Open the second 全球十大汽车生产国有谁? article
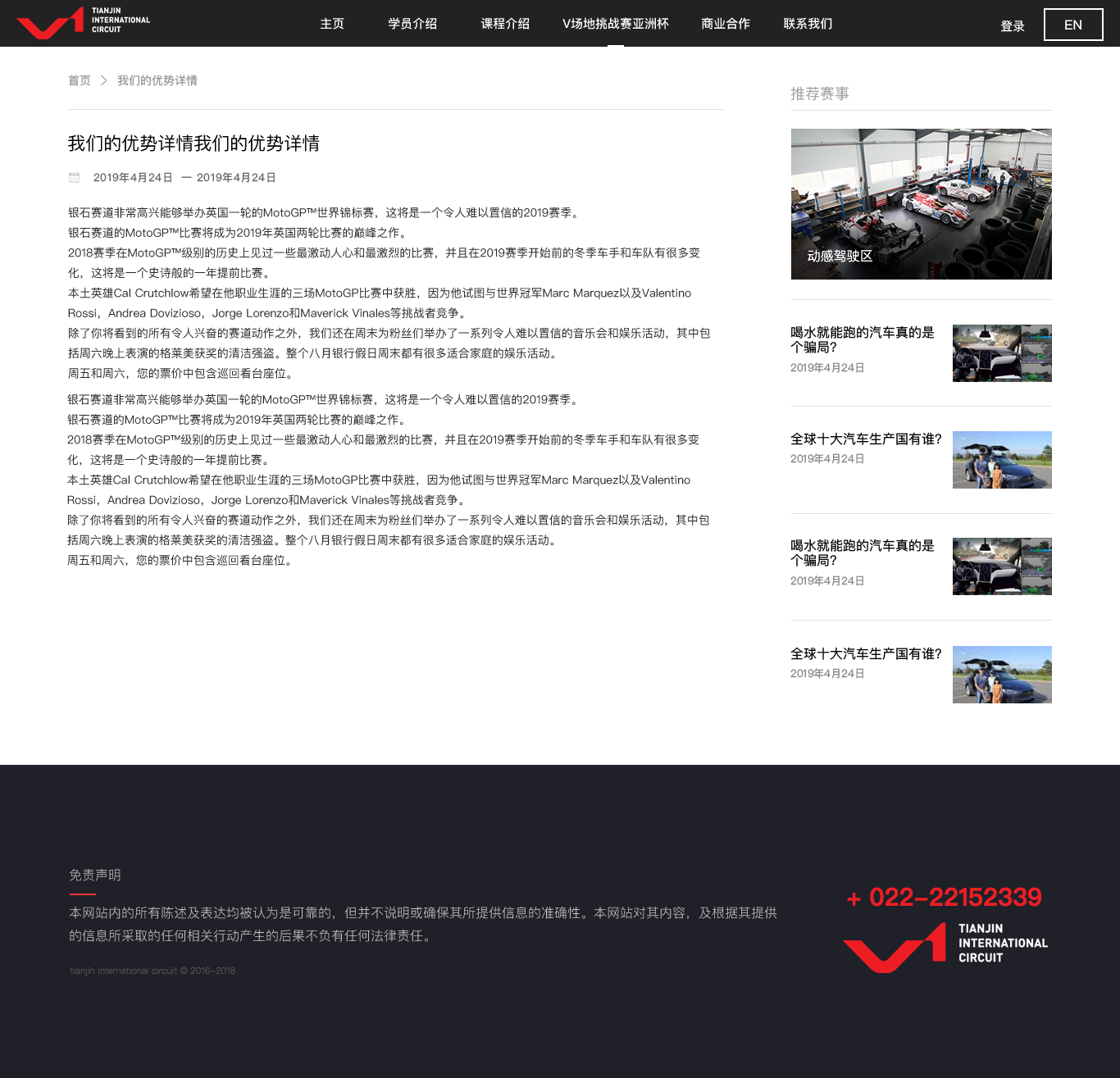This screenshot has height=1078, width=1120. click(866, 654)
